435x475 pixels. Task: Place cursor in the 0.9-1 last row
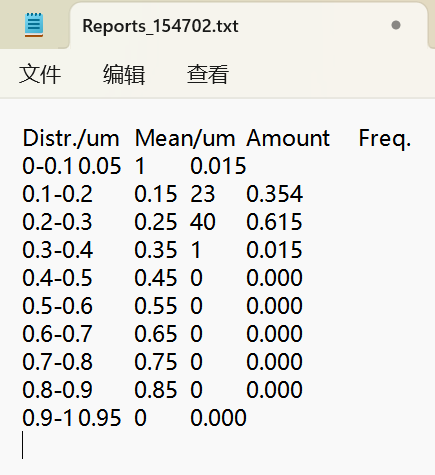pos(134,418)
